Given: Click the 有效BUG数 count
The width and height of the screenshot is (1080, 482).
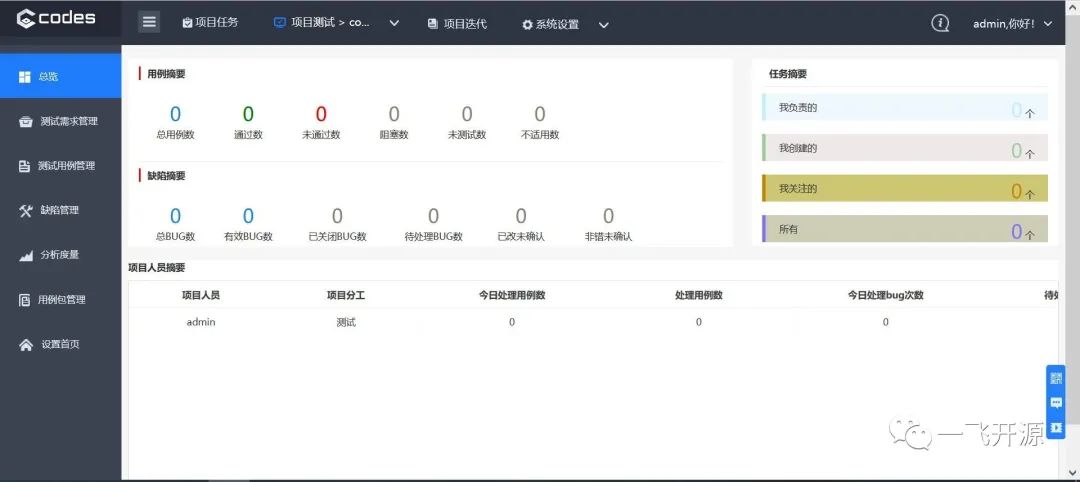Looking at the screenshot, I should (248, 216).
